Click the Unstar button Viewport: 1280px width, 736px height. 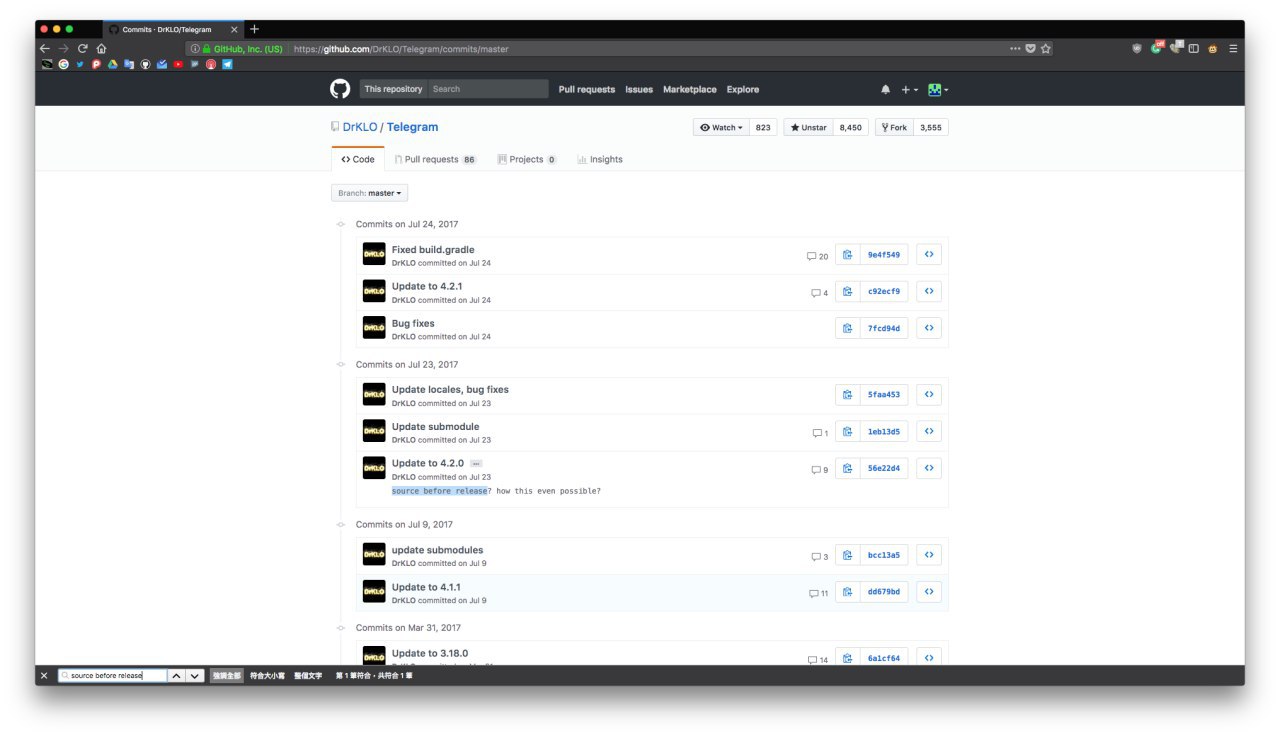tap(808, 127)
